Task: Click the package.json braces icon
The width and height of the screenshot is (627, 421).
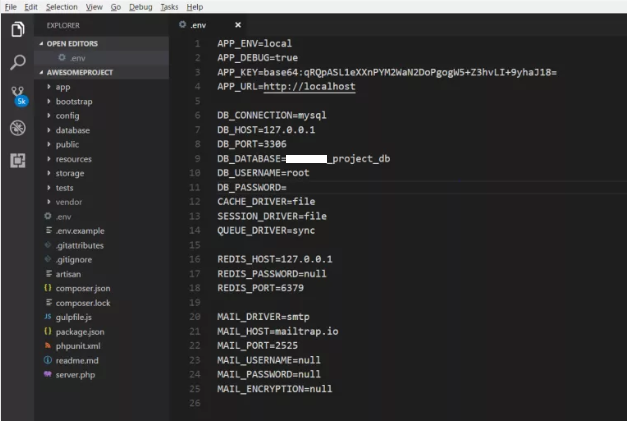Action: pos(48,331)
